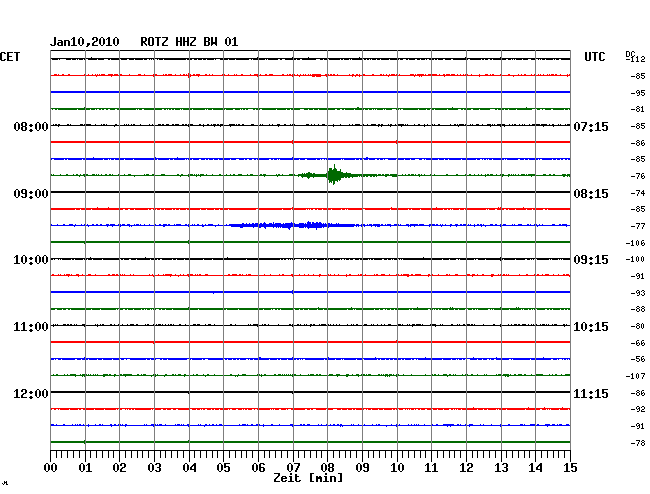Click the DC value -74
The width and height of the screenshot is (650, 494).
tap(638, 193)
